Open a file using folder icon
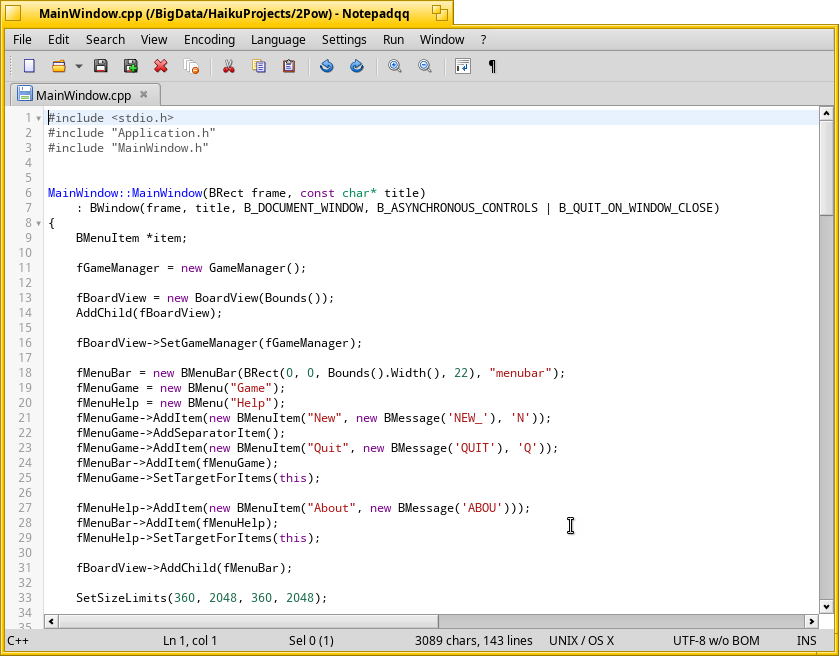839x656 pixels. pyautogui.click(x=58, y=66)
